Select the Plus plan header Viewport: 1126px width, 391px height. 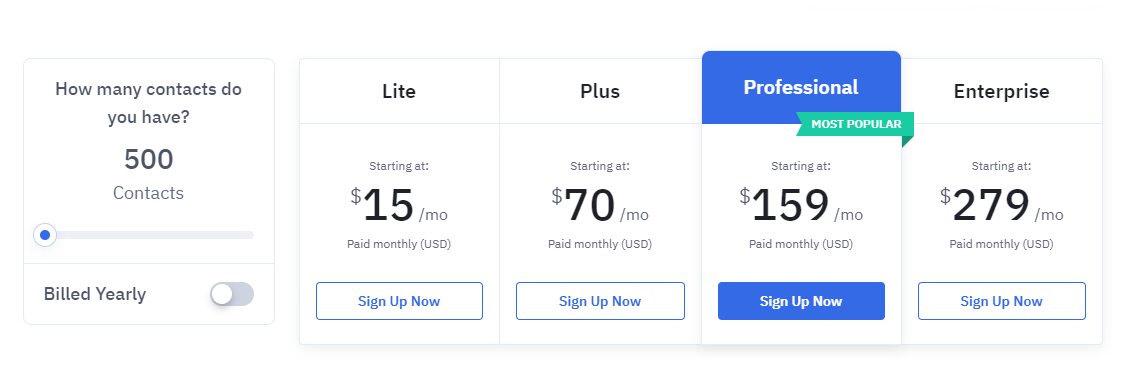click(600, 91)
